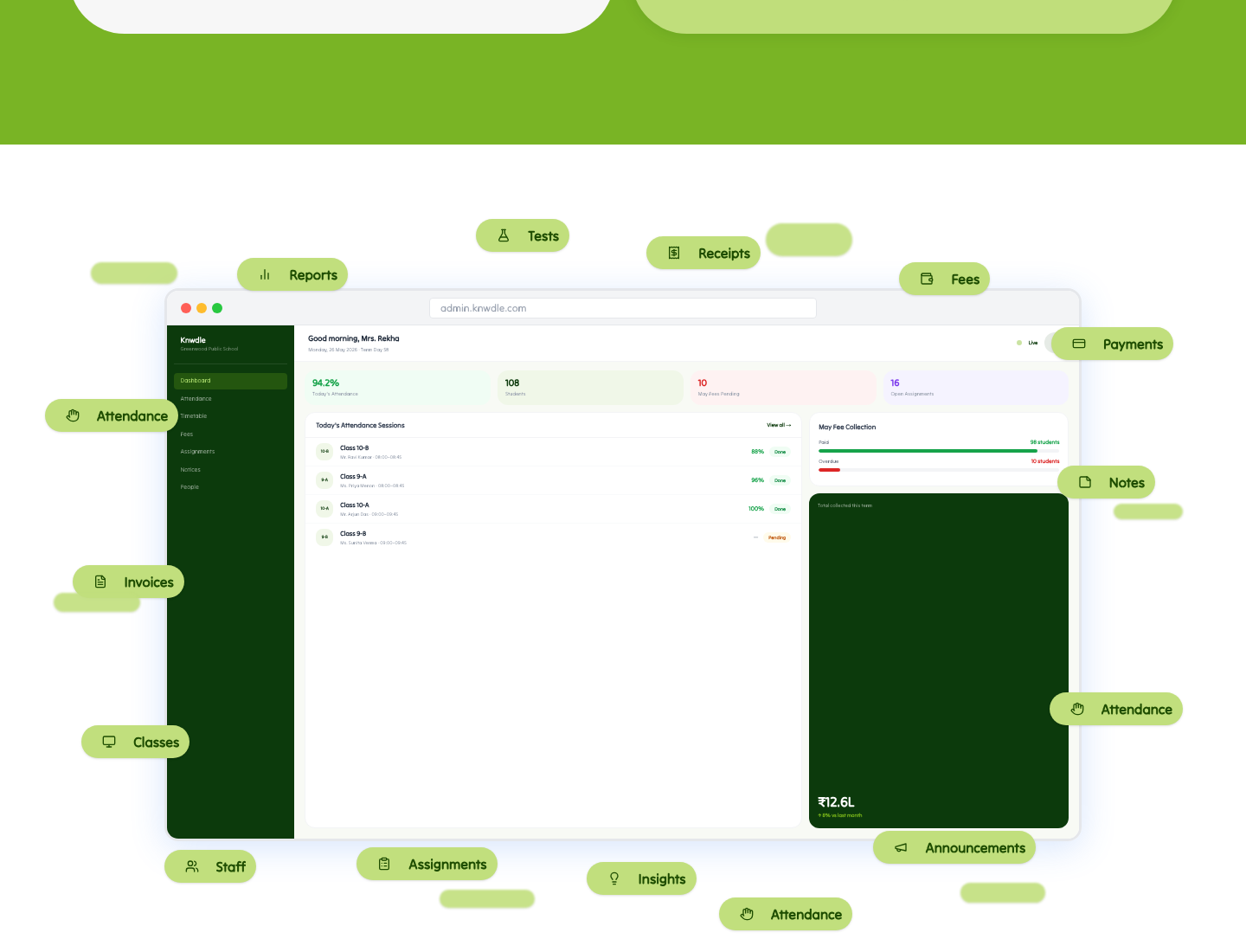1246x952 pixels.
Task: Open the 10 May Fees Pending card
Action: (784, 388)
